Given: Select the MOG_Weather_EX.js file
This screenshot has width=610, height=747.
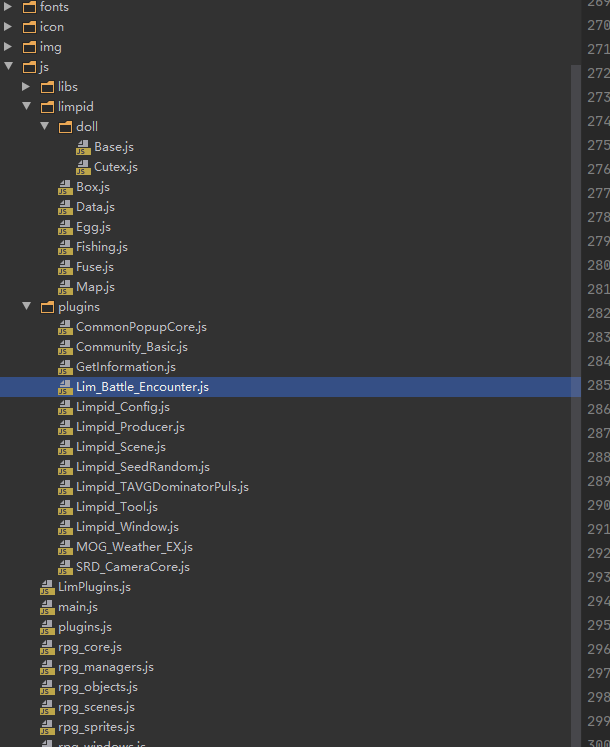Looking at the screenshot, I should tap(134, 547).
